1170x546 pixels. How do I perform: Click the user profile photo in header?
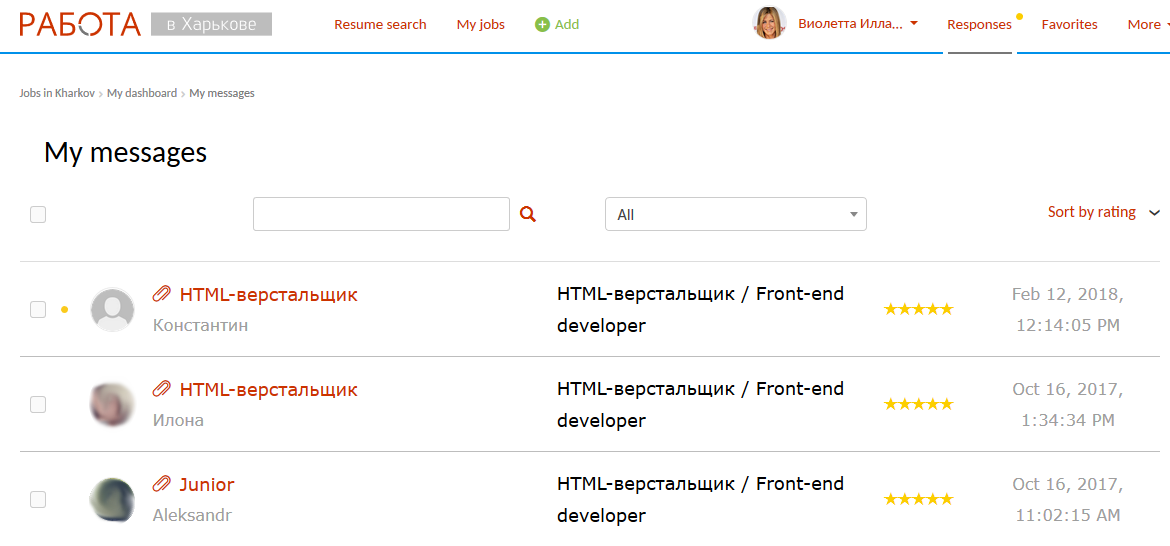[x=769, y=24]
